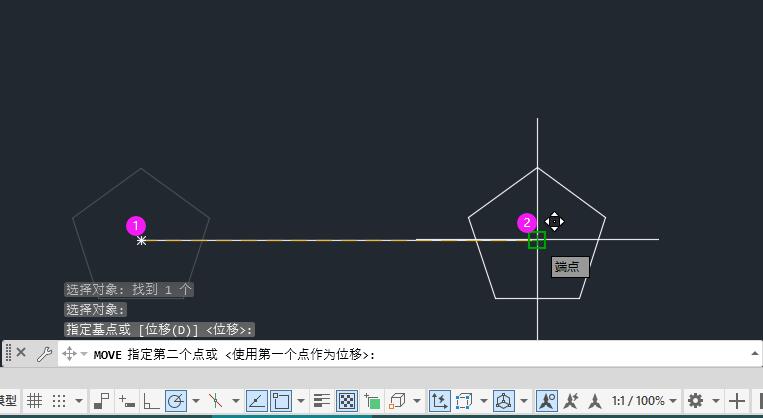Expand command history arrow at right
Screen dimensions: 763x418
click(x=755, y=354)
